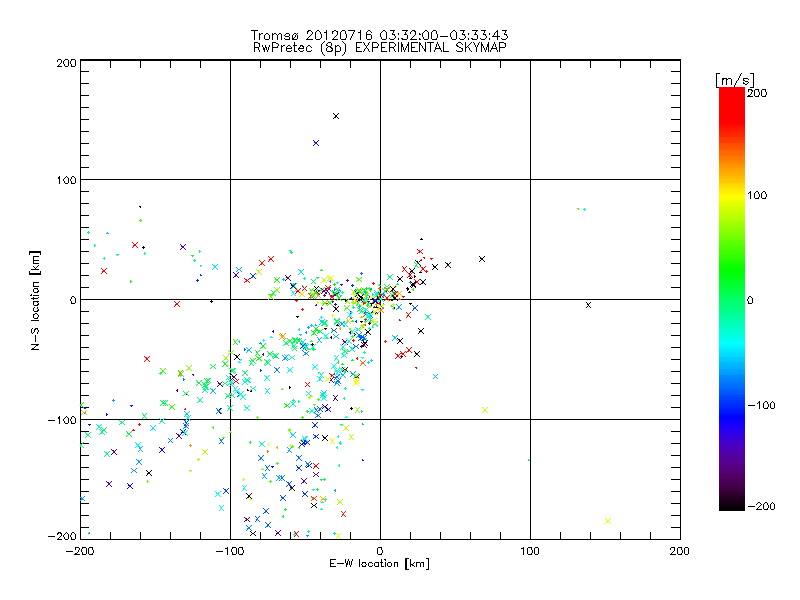Click the title line 'Tromsø 20120716 03:32:00-03:33:43'

(x=379, y=35)
